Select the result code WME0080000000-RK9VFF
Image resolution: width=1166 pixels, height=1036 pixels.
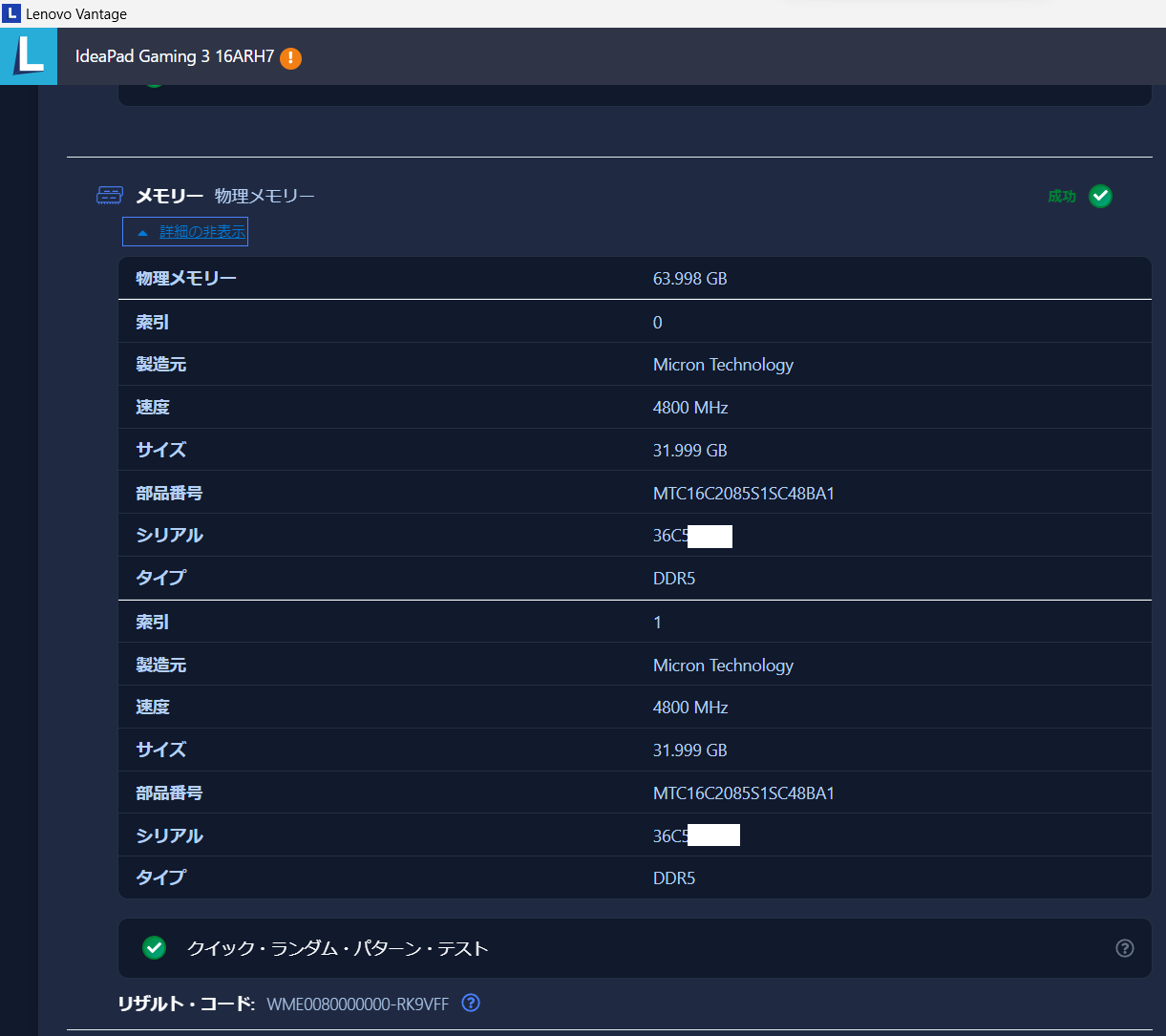coord(356,1003)
